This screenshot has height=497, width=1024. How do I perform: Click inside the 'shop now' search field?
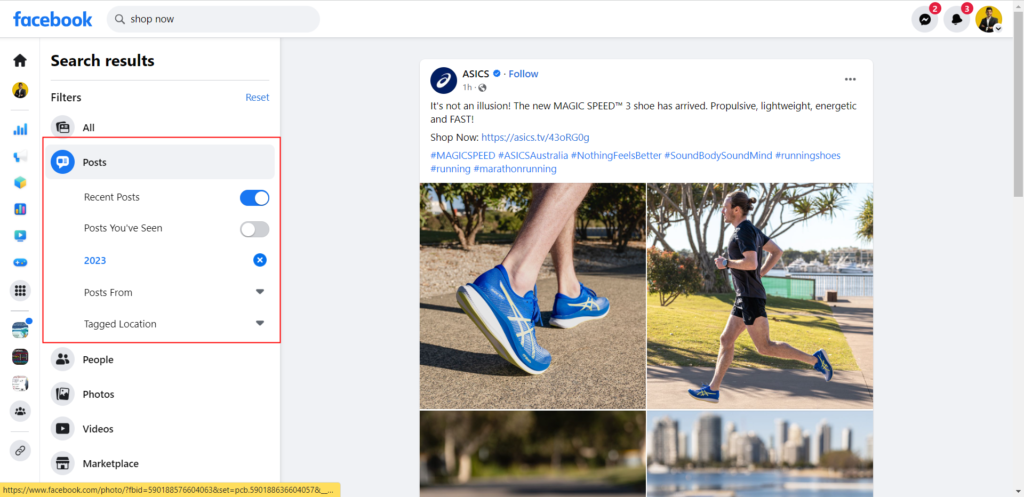click(214, 20)
